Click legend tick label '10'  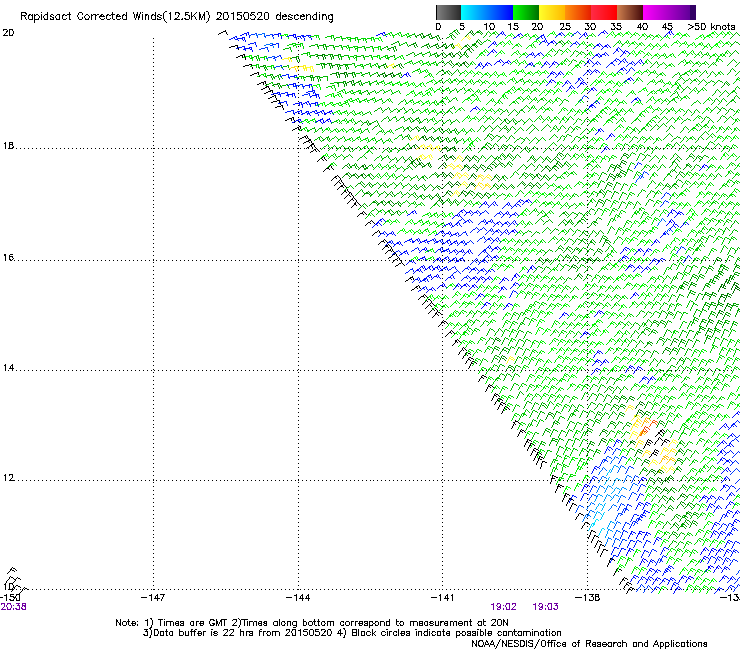(x=489, y=27)
